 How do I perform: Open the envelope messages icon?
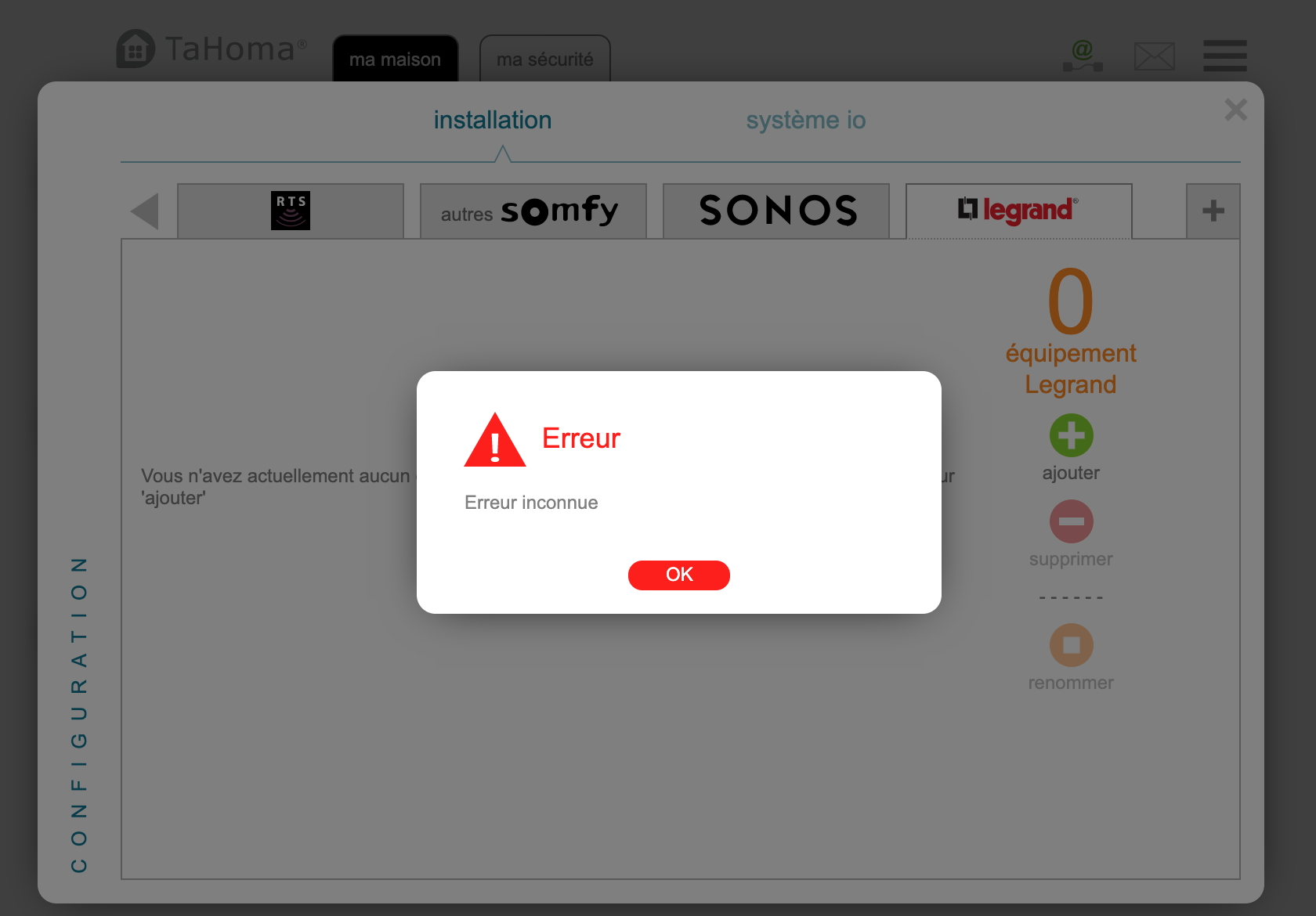pos(1155,56)
